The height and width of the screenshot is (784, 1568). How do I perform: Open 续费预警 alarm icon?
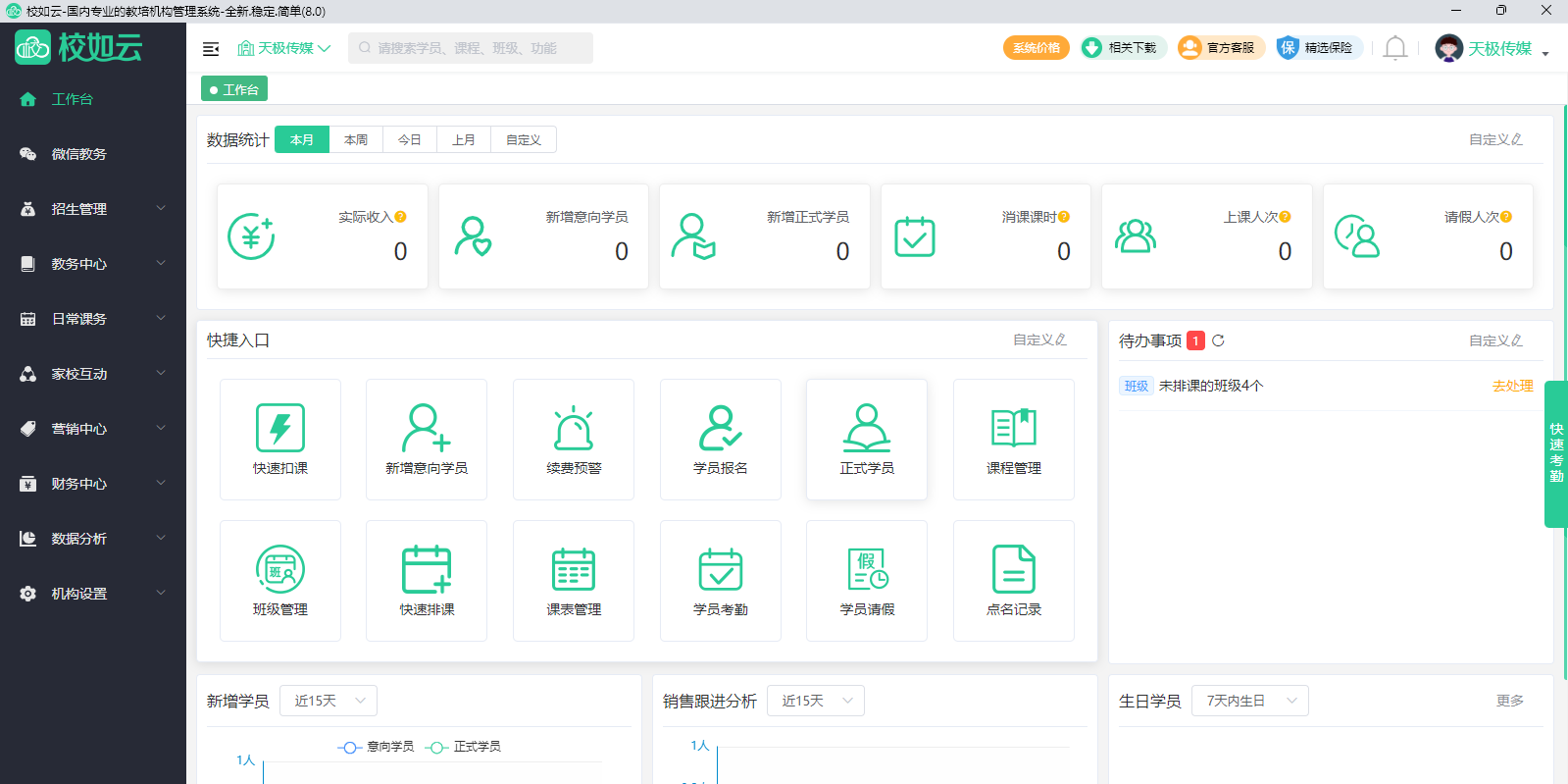click(x=574, y=429)
